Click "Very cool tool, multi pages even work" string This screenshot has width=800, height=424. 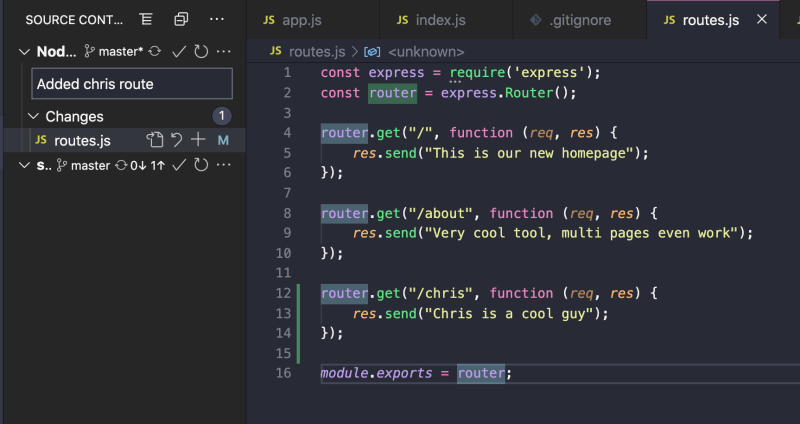pos(581,233)
